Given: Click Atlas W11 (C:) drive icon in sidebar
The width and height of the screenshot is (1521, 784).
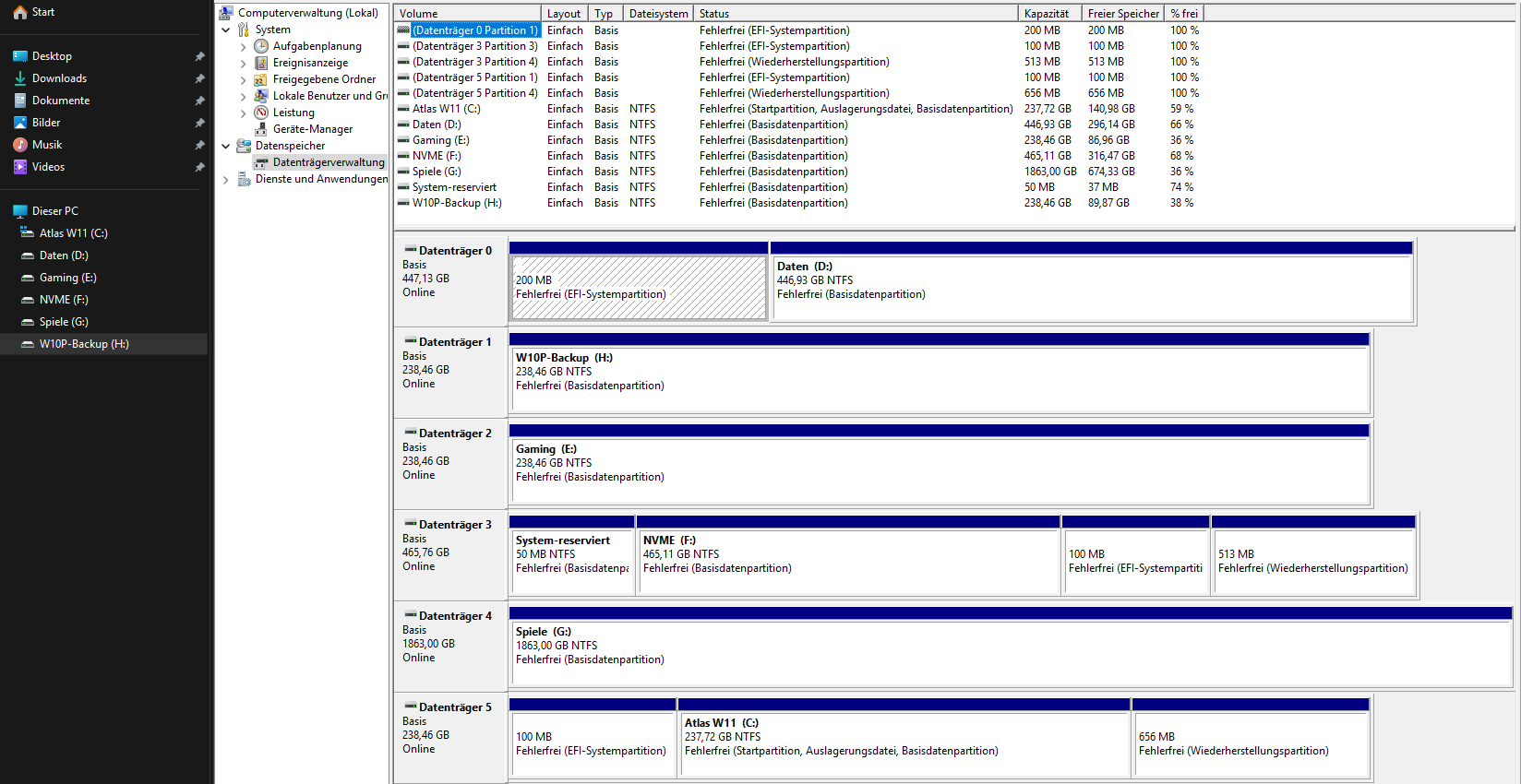Looking at the screenshot, I should (28, 233).
